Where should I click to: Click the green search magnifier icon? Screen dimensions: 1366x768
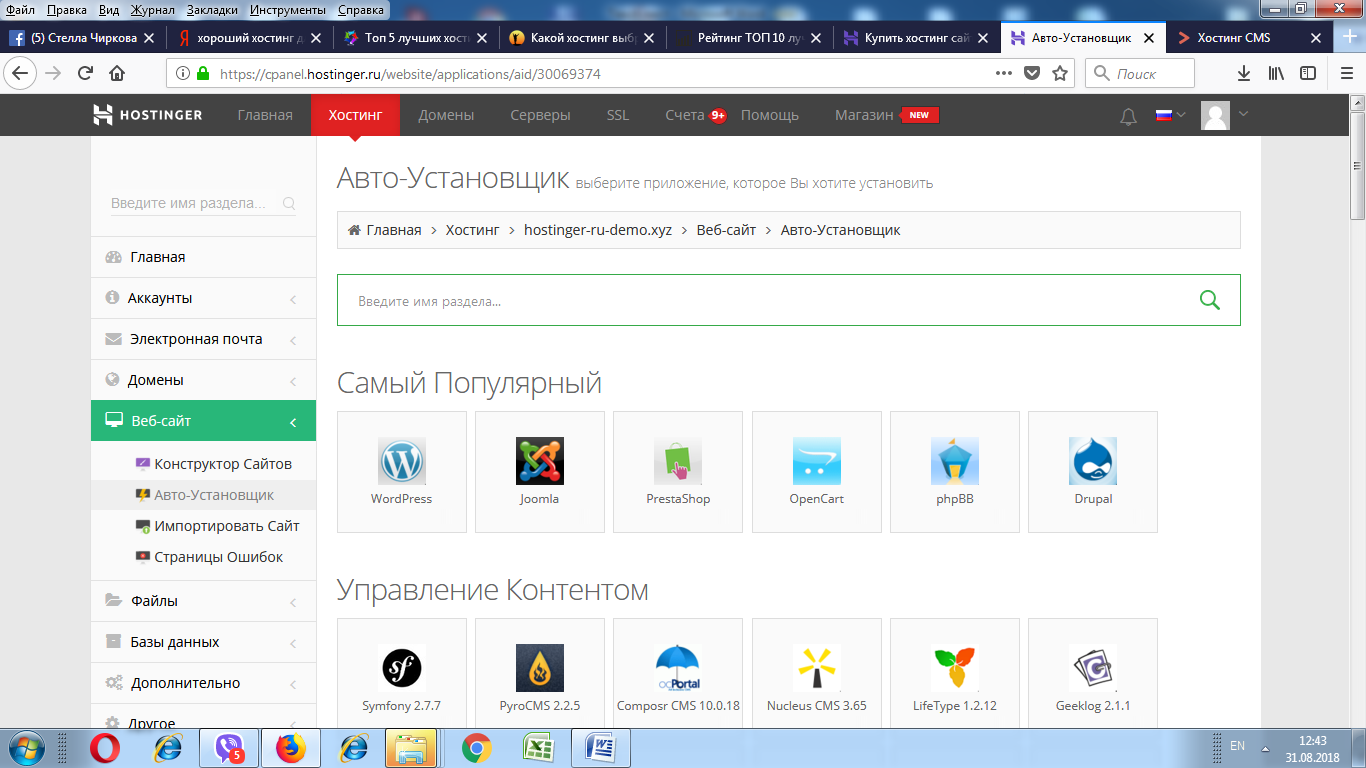click(1209, 300)
